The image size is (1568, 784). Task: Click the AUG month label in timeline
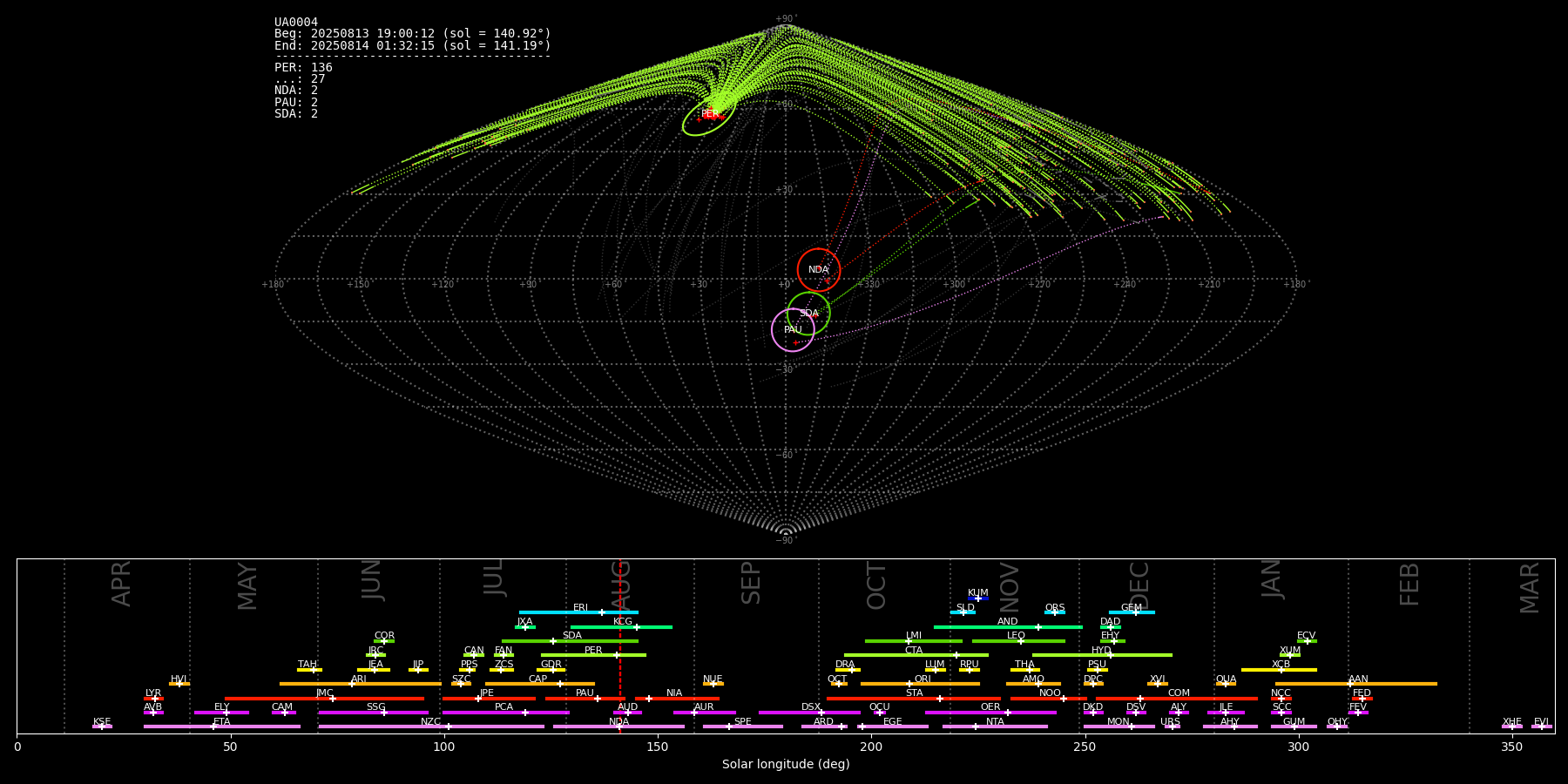click(621, 585)
